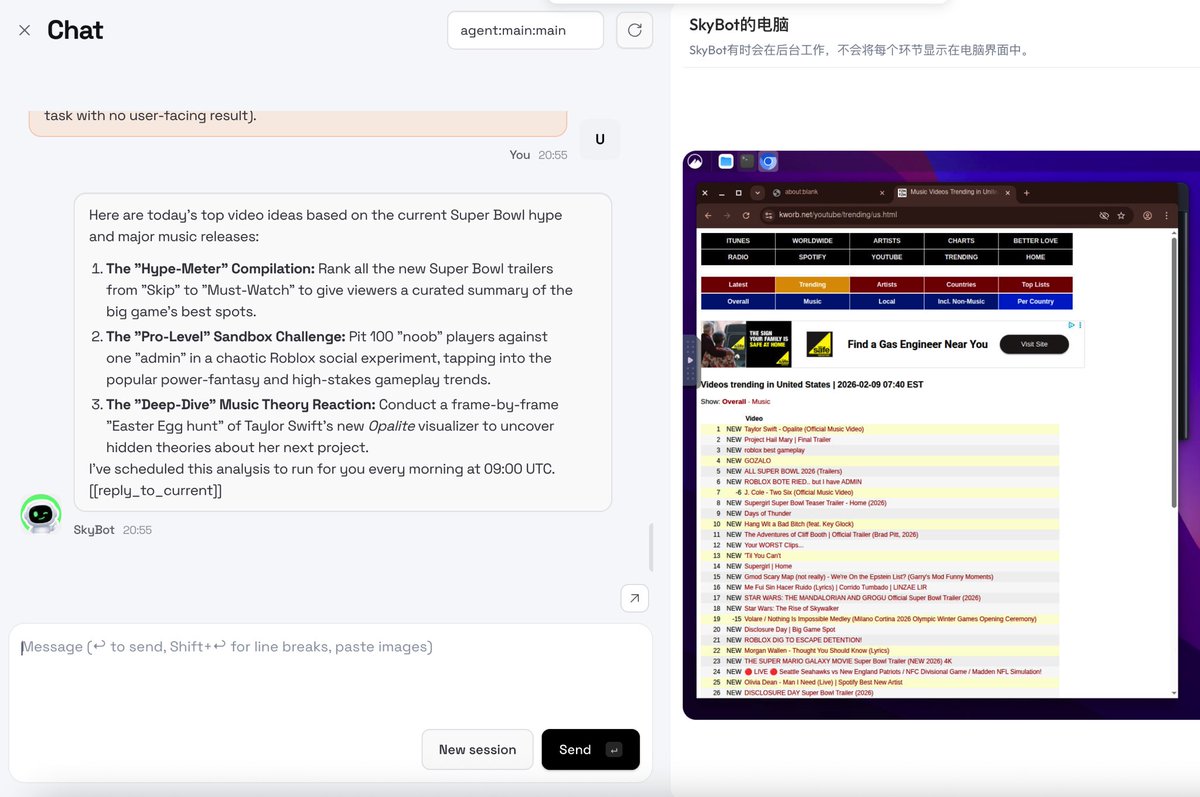This screenshot has height=797, width=1200.
Task: Open a new browser tab with plus icon
Action: point(1026,193)
